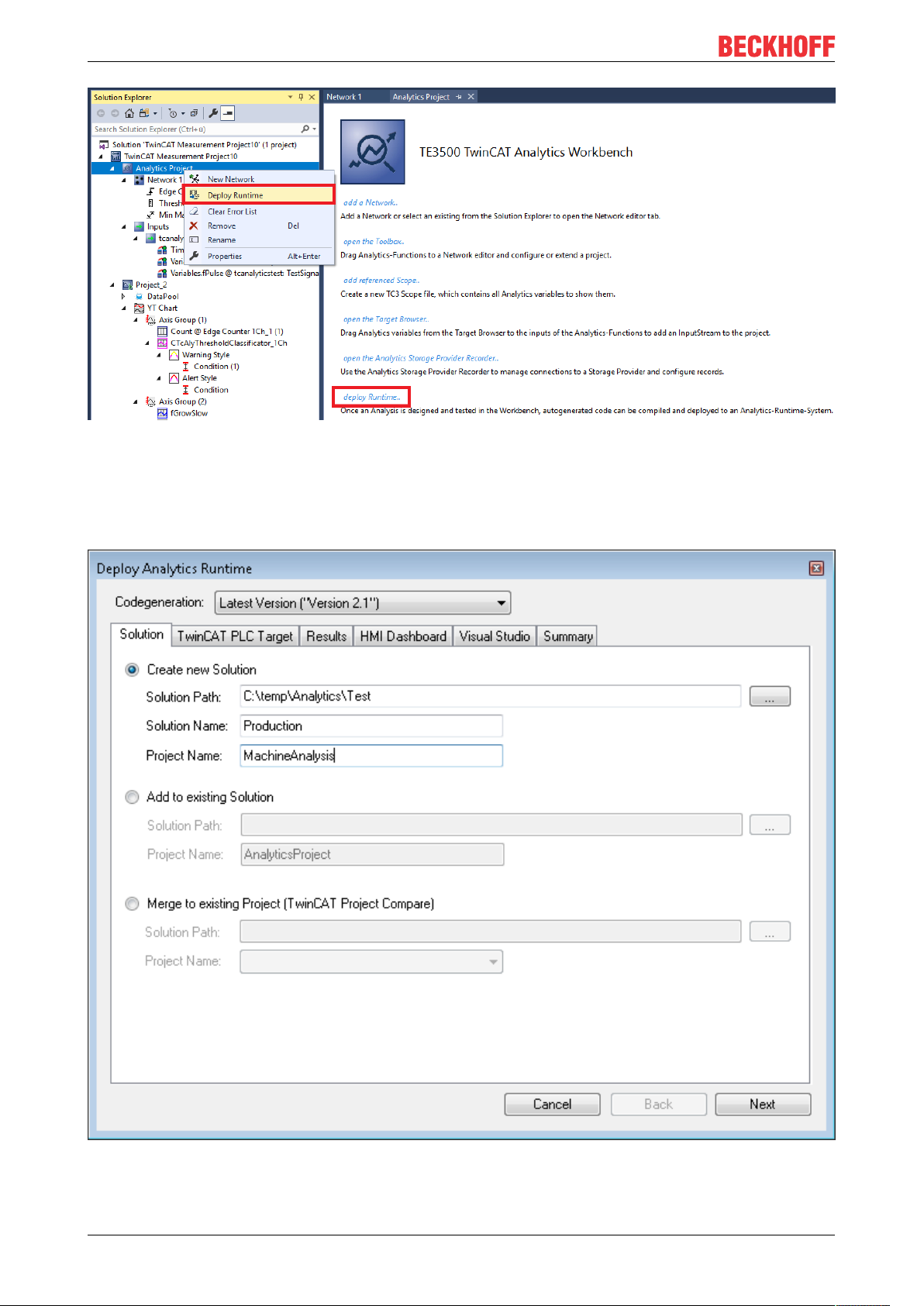Click the DataPool icon in tree

140,297
